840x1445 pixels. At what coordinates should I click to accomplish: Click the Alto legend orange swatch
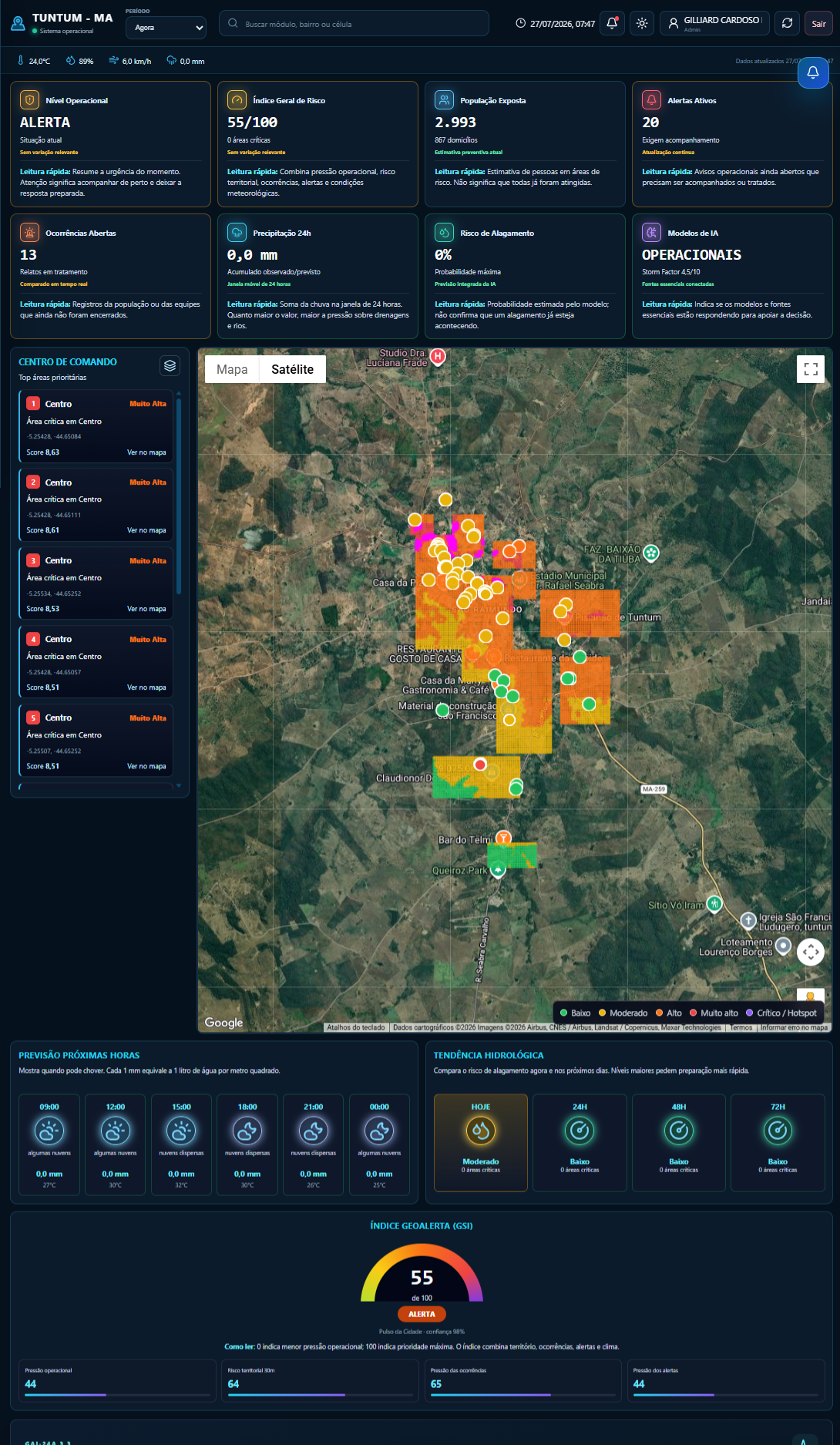(659, 1013)
